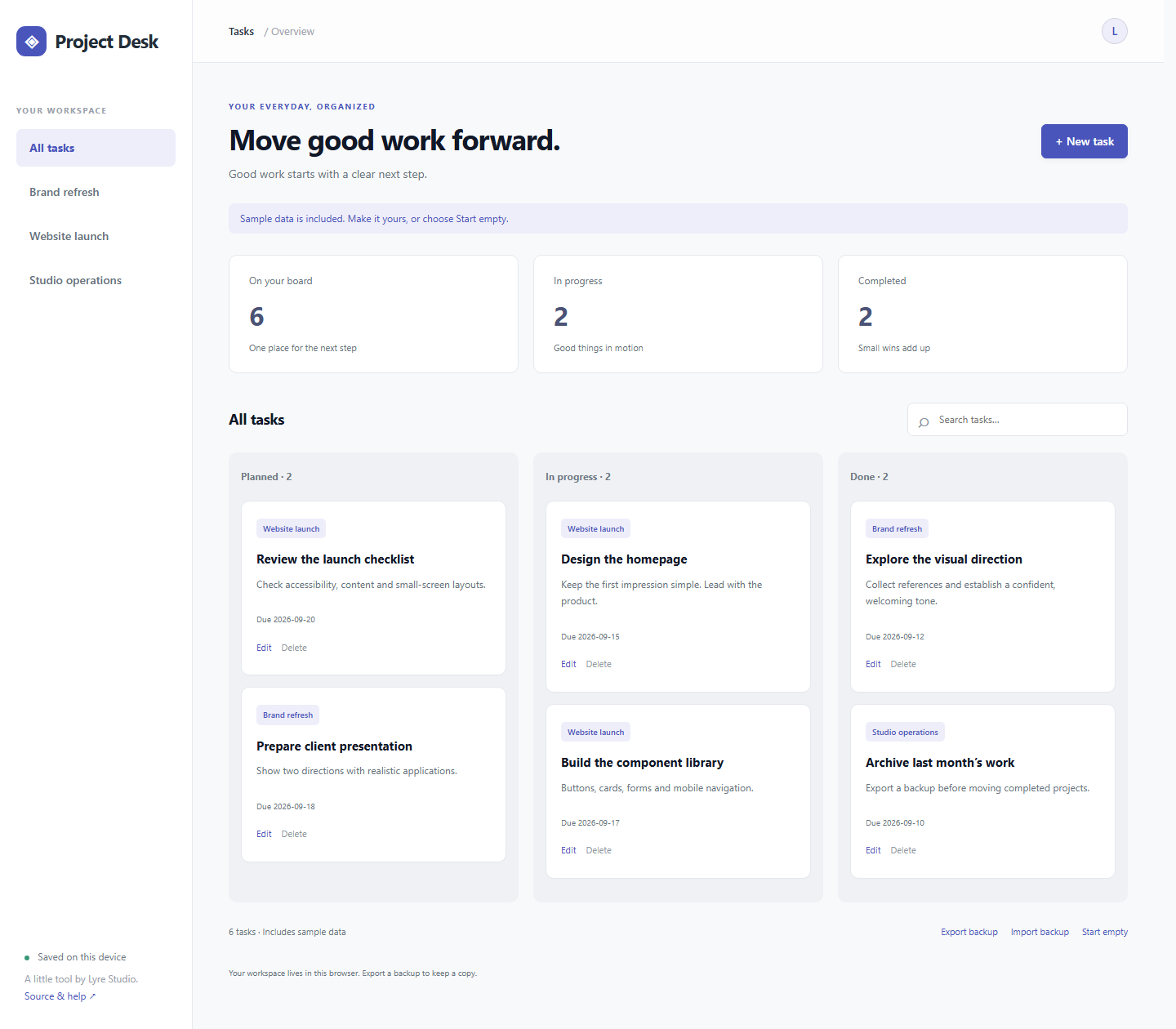Image resolution: width=1176 pixels, height=1029 pixels.
Task: Click the Prepare client presentation title
Action: (x=334, y=746)
